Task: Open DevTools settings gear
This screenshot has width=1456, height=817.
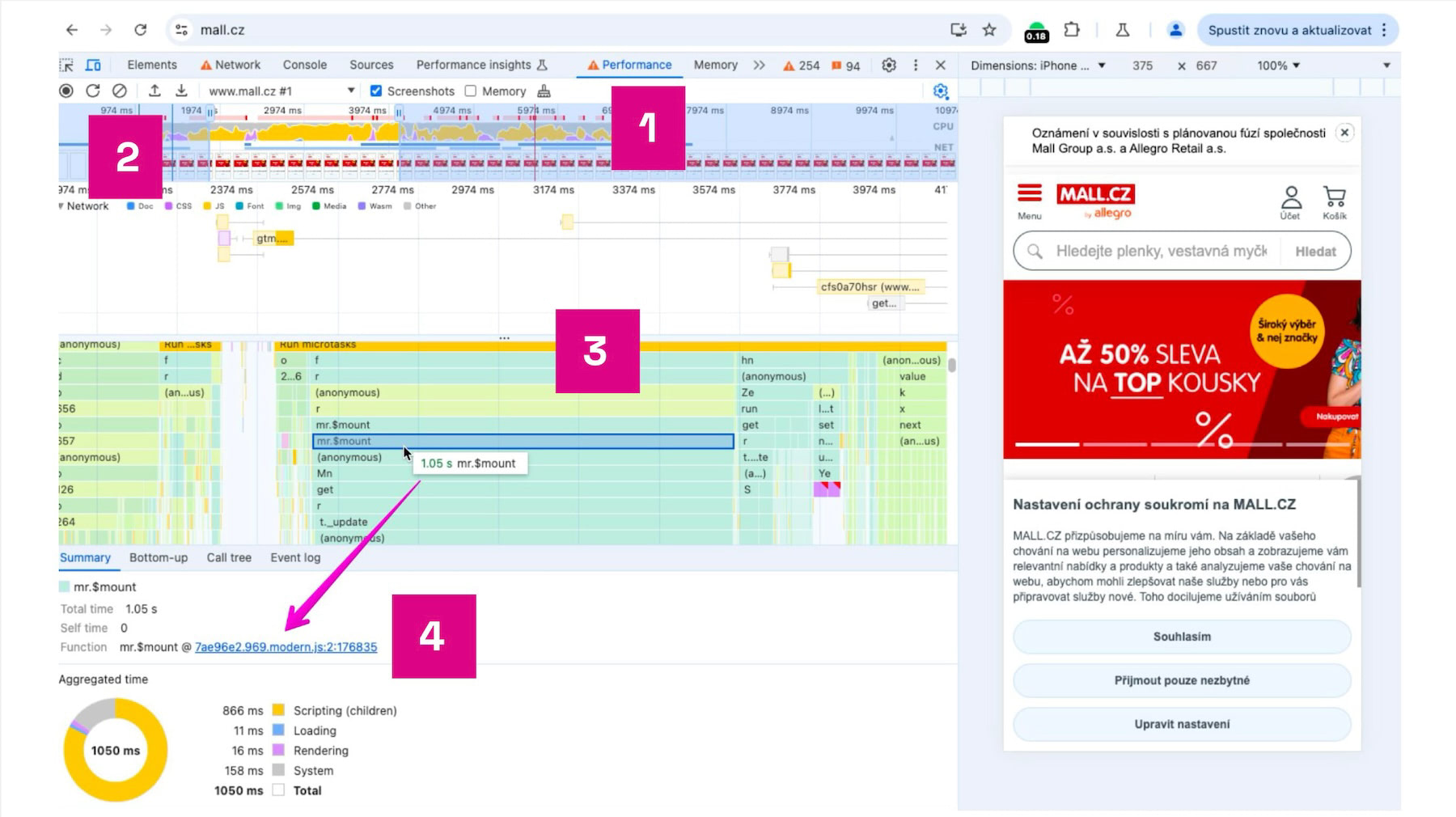Action: (888, 66)
